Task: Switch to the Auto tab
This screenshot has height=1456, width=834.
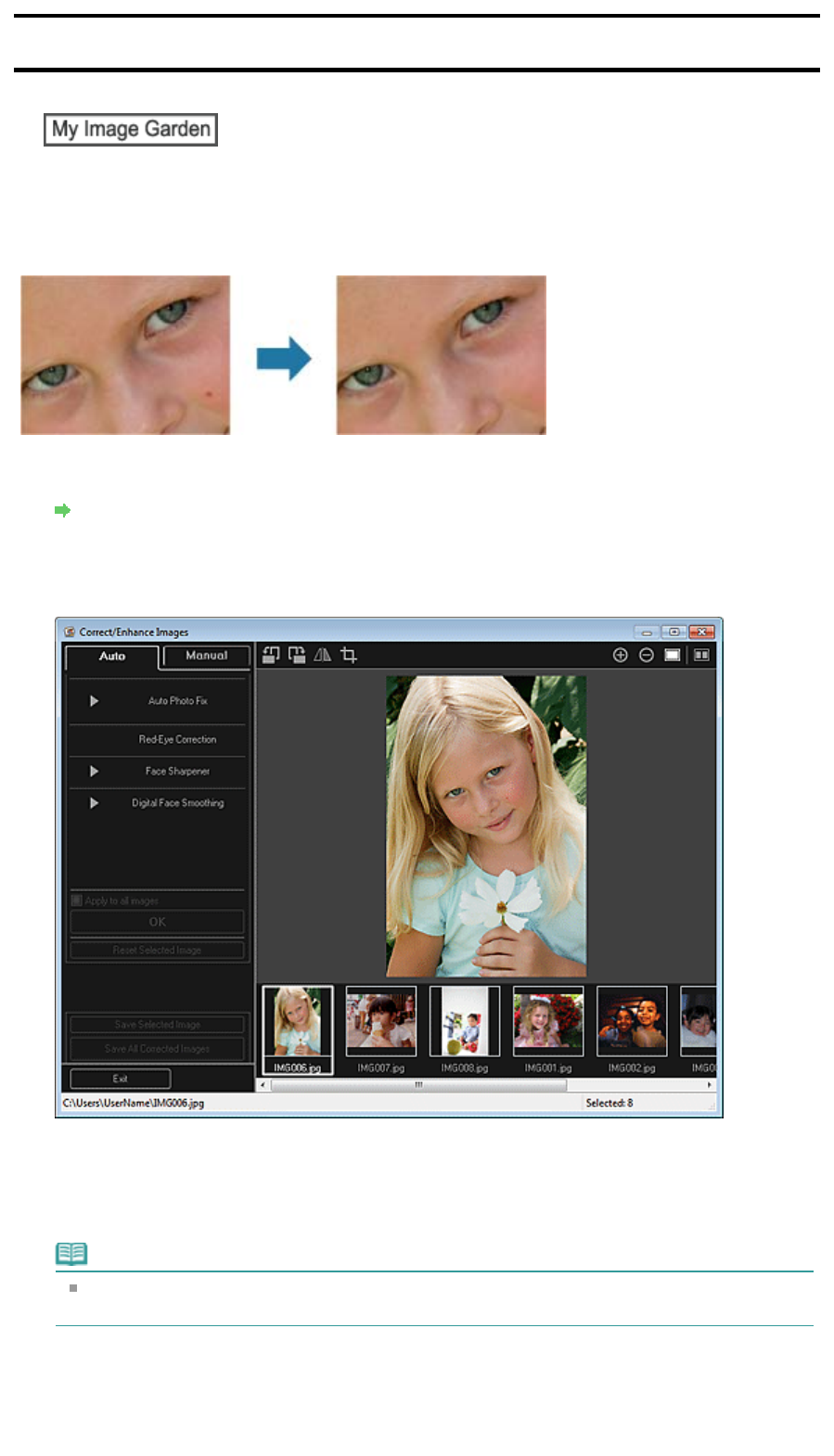Action: (112, 657)
